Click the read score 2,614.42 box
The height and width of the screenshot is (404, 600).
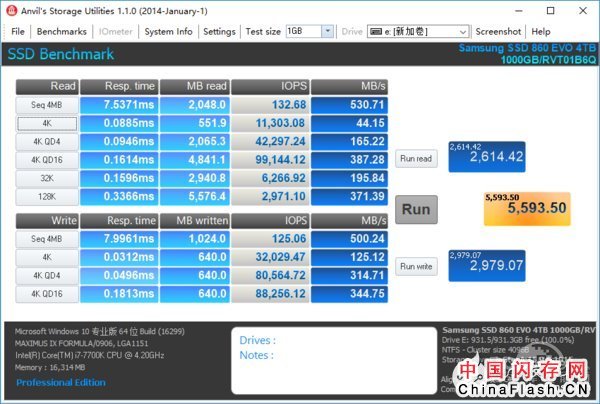coord(487,157)
